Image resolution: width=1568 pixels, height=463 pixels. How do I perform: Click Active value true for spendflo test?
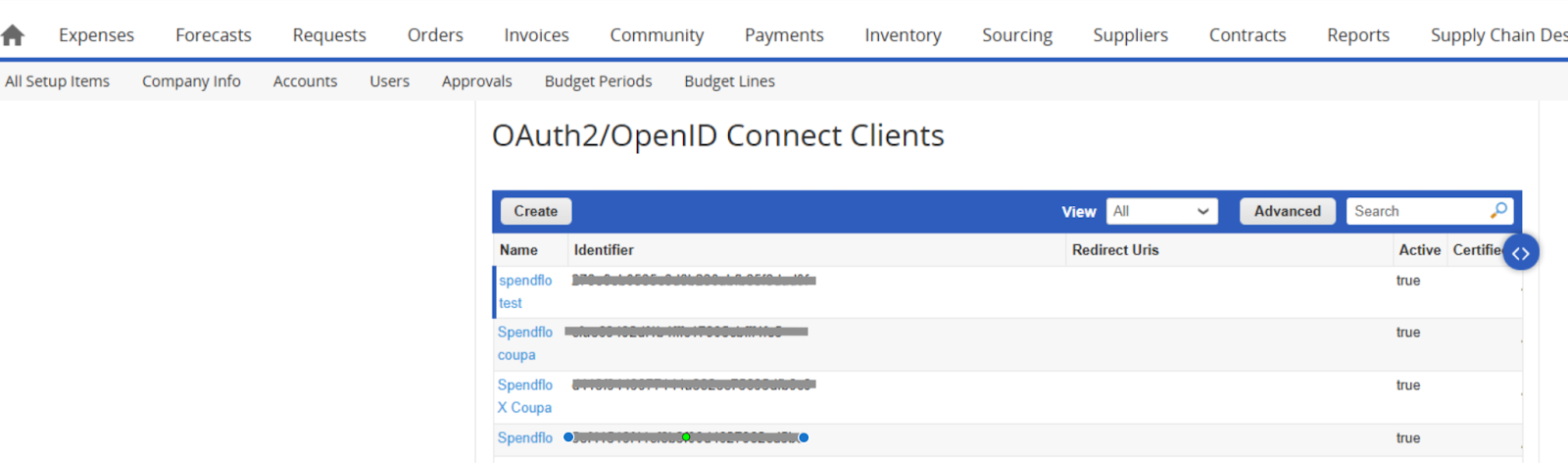(1408, 281)
